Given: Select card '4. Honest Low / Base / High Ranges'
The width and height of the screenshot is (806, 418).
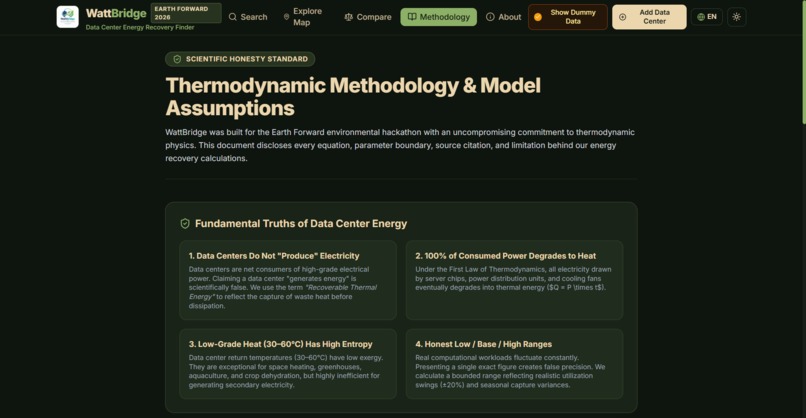Looking at the screenshot, I should [515, 364].
